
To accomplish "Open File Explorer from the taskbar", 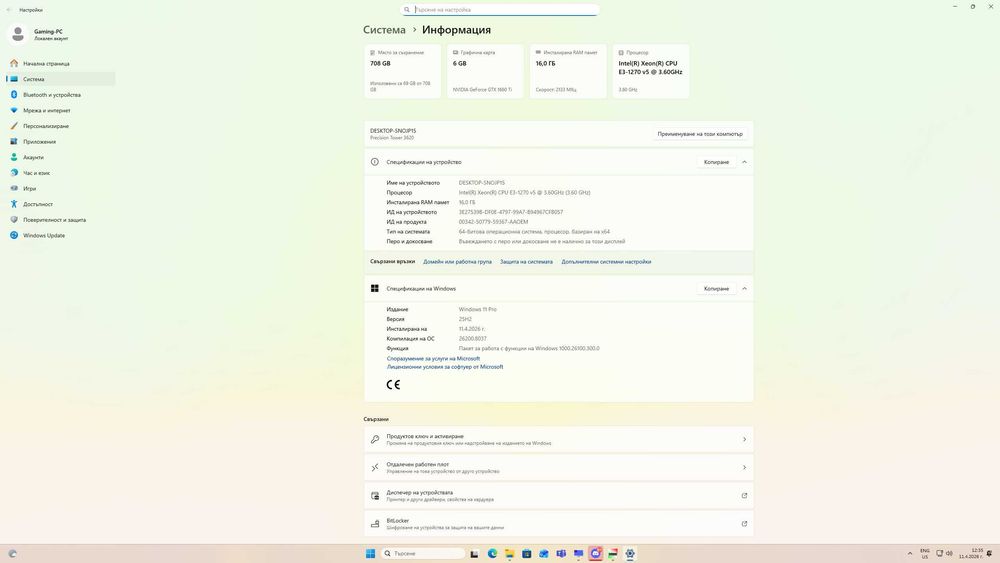I will pos(509,553).
